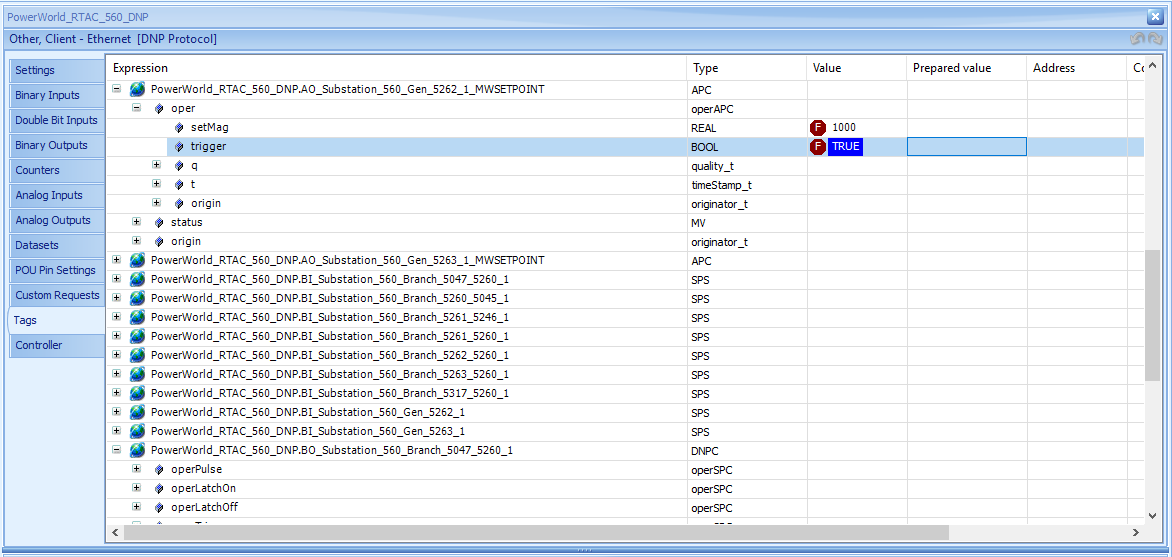Open the Controller tab
This screenshot has width=1172, height=557.
(57, 345)
